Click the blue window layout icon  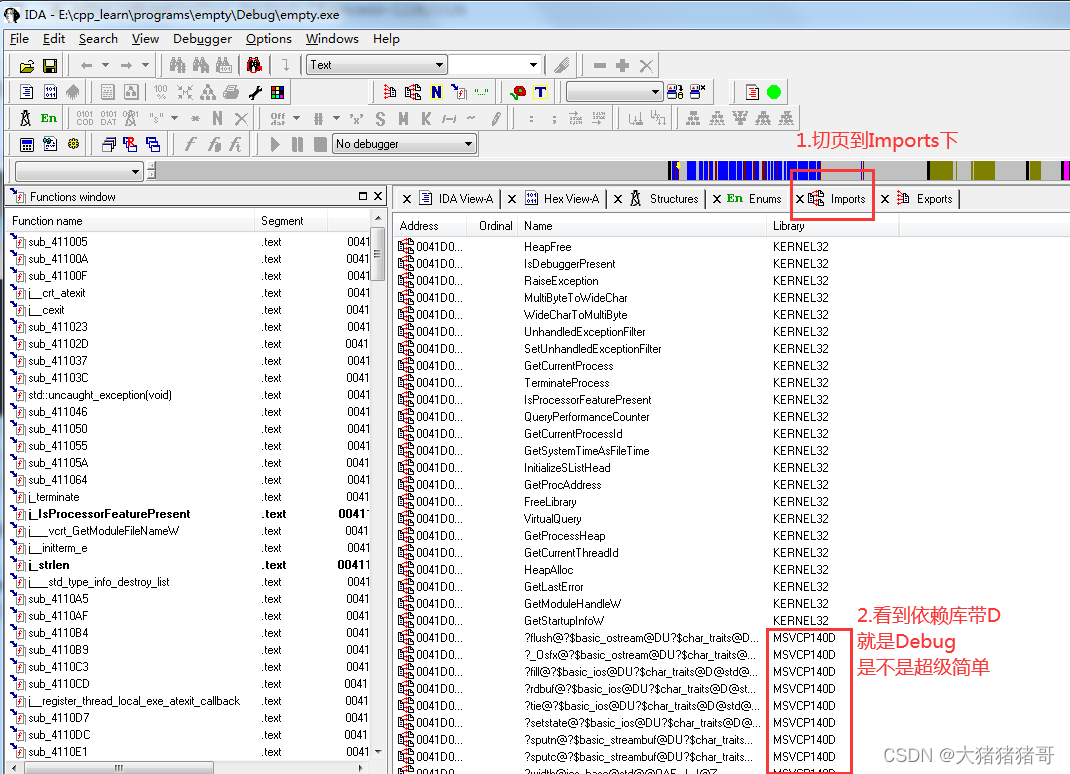[153, 144]
